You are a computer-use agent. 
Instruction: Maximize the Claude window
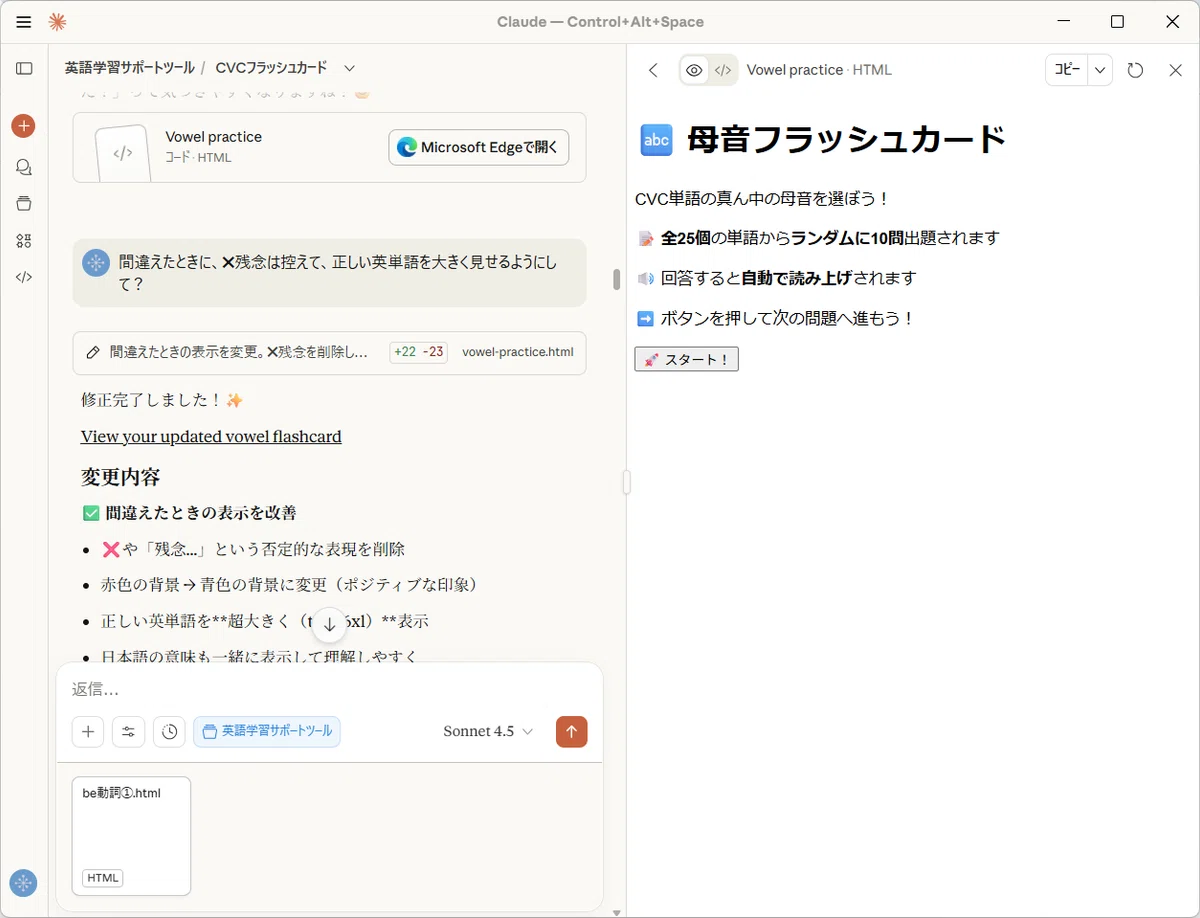pos(1117,21)
